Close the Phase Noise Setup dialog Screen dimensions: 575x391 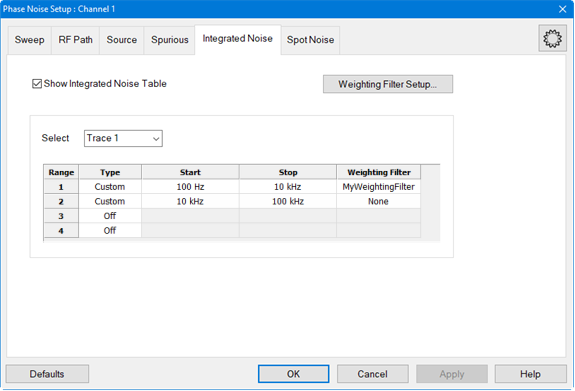[x=563, y=9]
